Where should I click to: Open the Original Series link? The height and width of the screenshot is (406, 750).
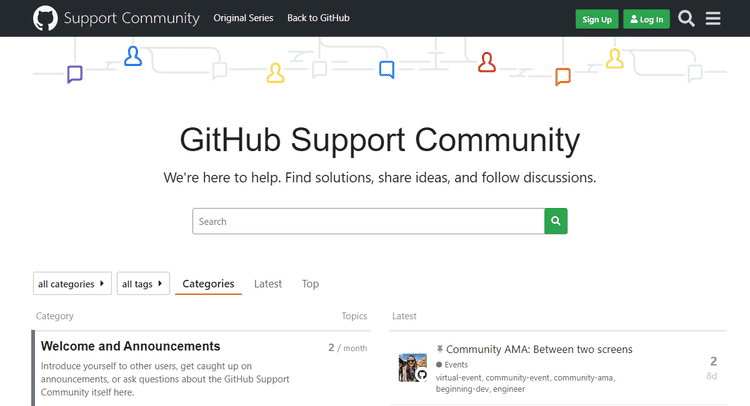[x=242, y=18]
